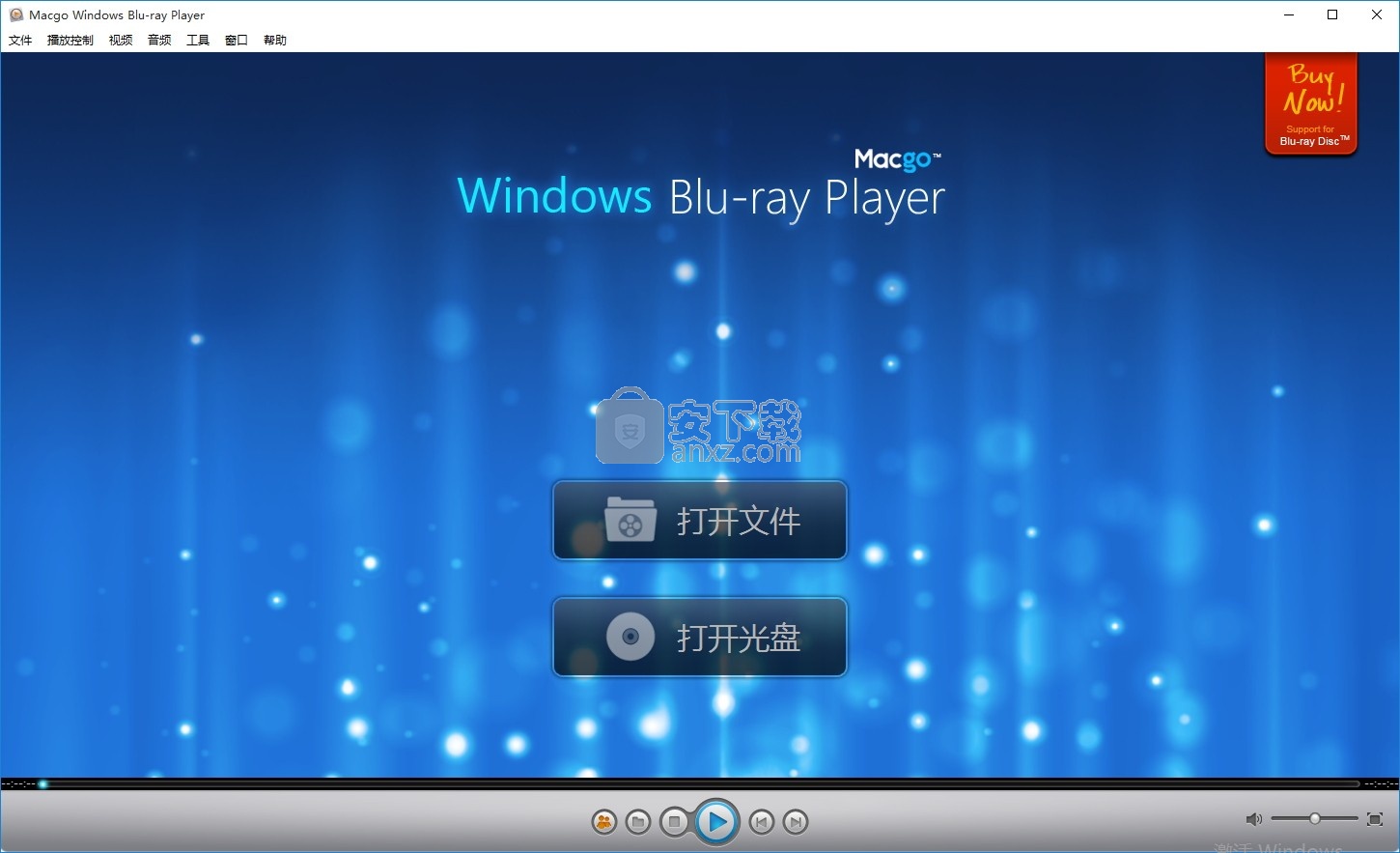Click the 打开文件 button
The width and height of the screenshot is (1400, 853).
coord(700,521)
